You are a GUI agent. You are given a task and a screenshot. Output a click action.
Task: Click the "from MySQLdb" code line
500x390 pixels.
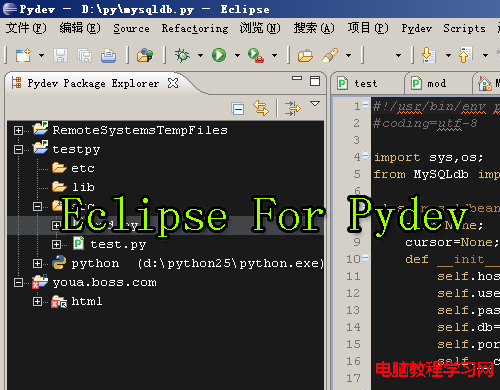click(436, 174)
